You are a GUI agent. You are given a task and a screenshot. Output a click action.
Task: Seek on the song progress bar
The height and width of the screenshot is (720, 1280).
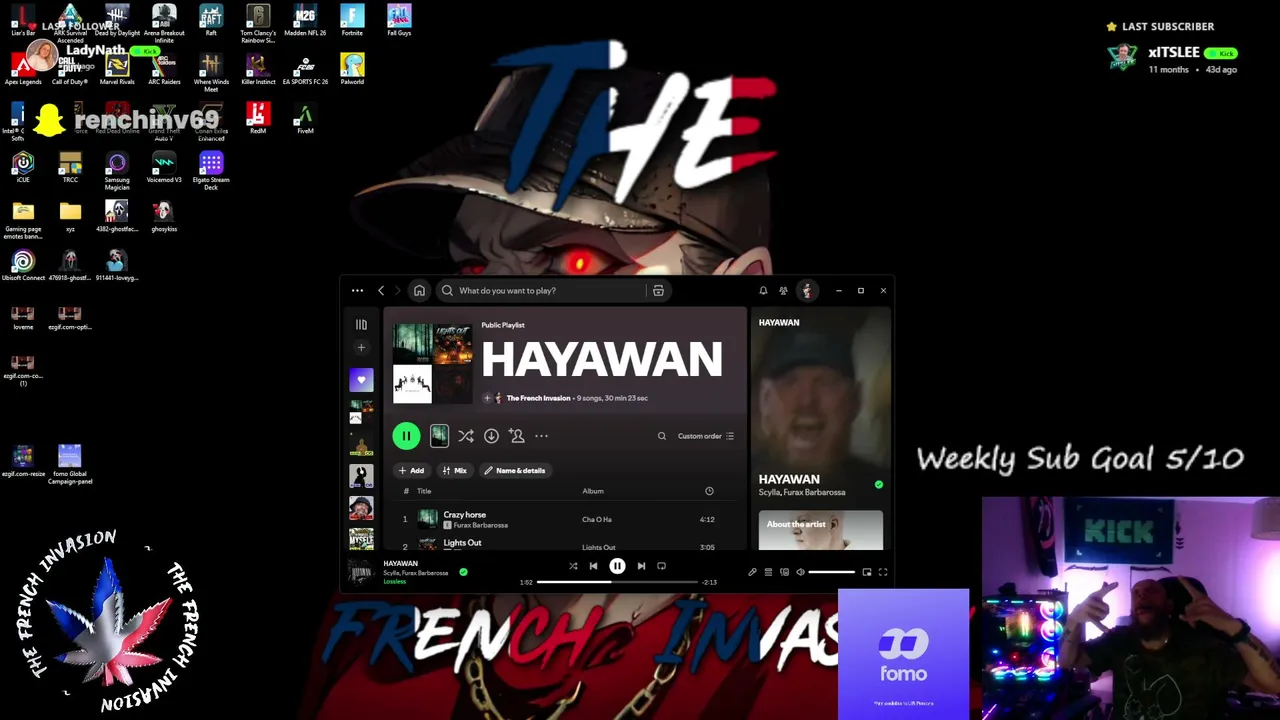point(617,582)
